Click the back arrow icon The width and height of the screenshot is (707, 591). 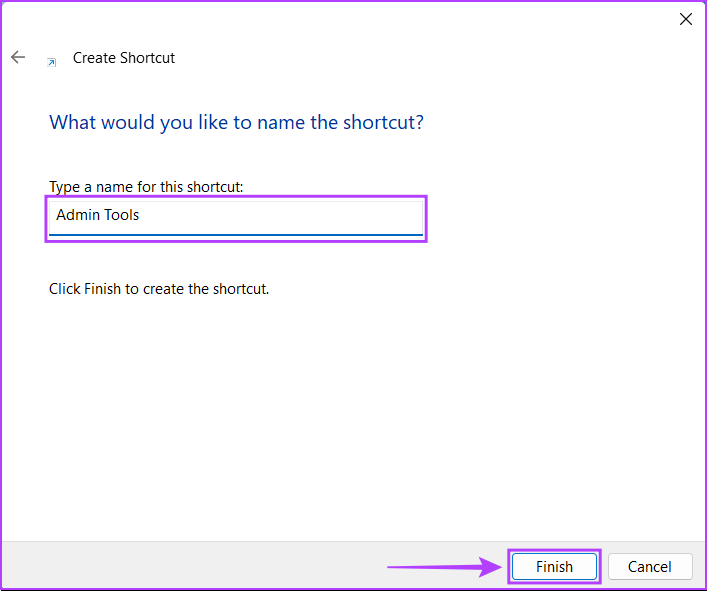pos(18,58)
